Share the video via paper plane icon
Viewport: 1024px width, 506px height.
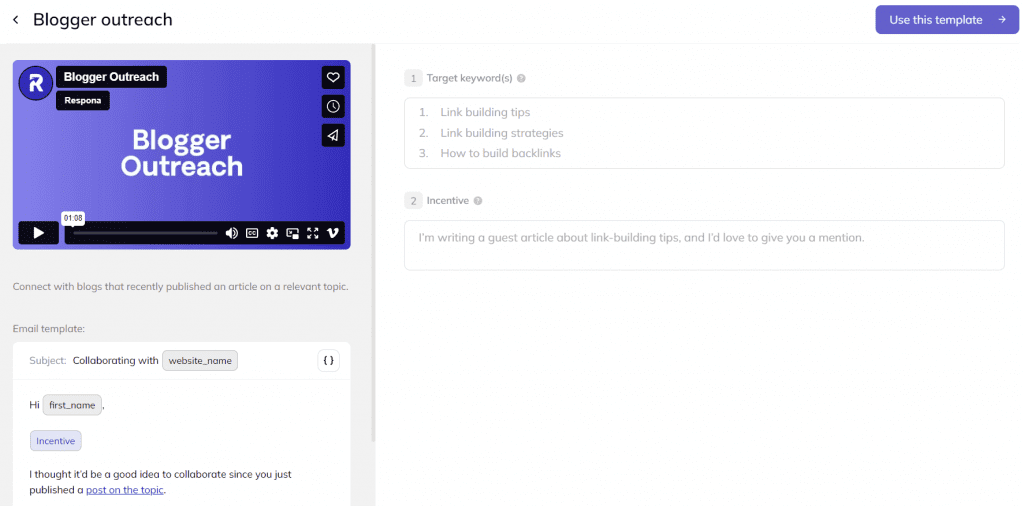coord(333,135)
